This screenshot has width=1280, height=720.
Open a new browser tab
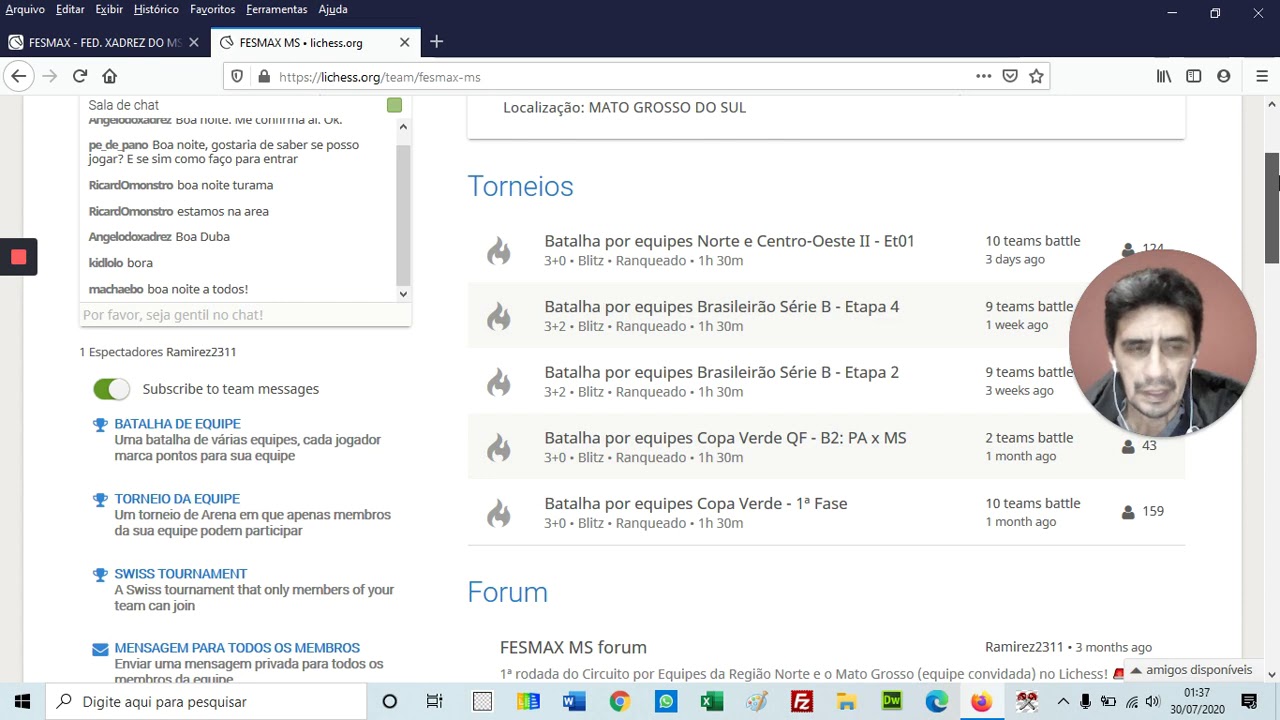point(436,42)
